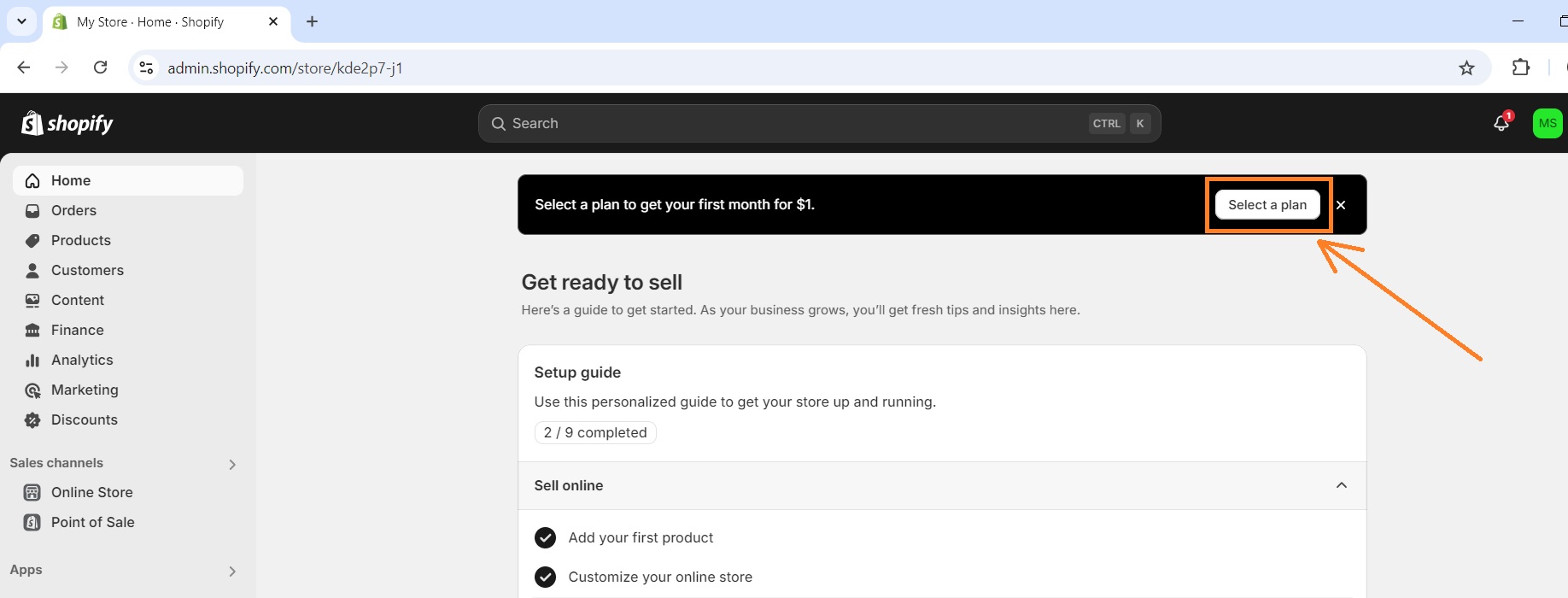Open the Online Store channel
This screenshot has width=1568, height=598.
click(x=91, y=492)
